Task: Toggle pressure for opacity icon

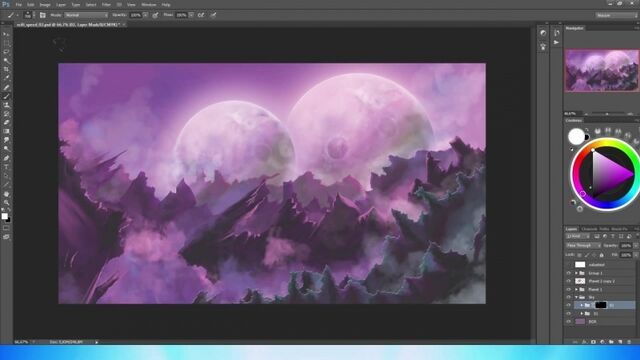Action: pos(155,15)
